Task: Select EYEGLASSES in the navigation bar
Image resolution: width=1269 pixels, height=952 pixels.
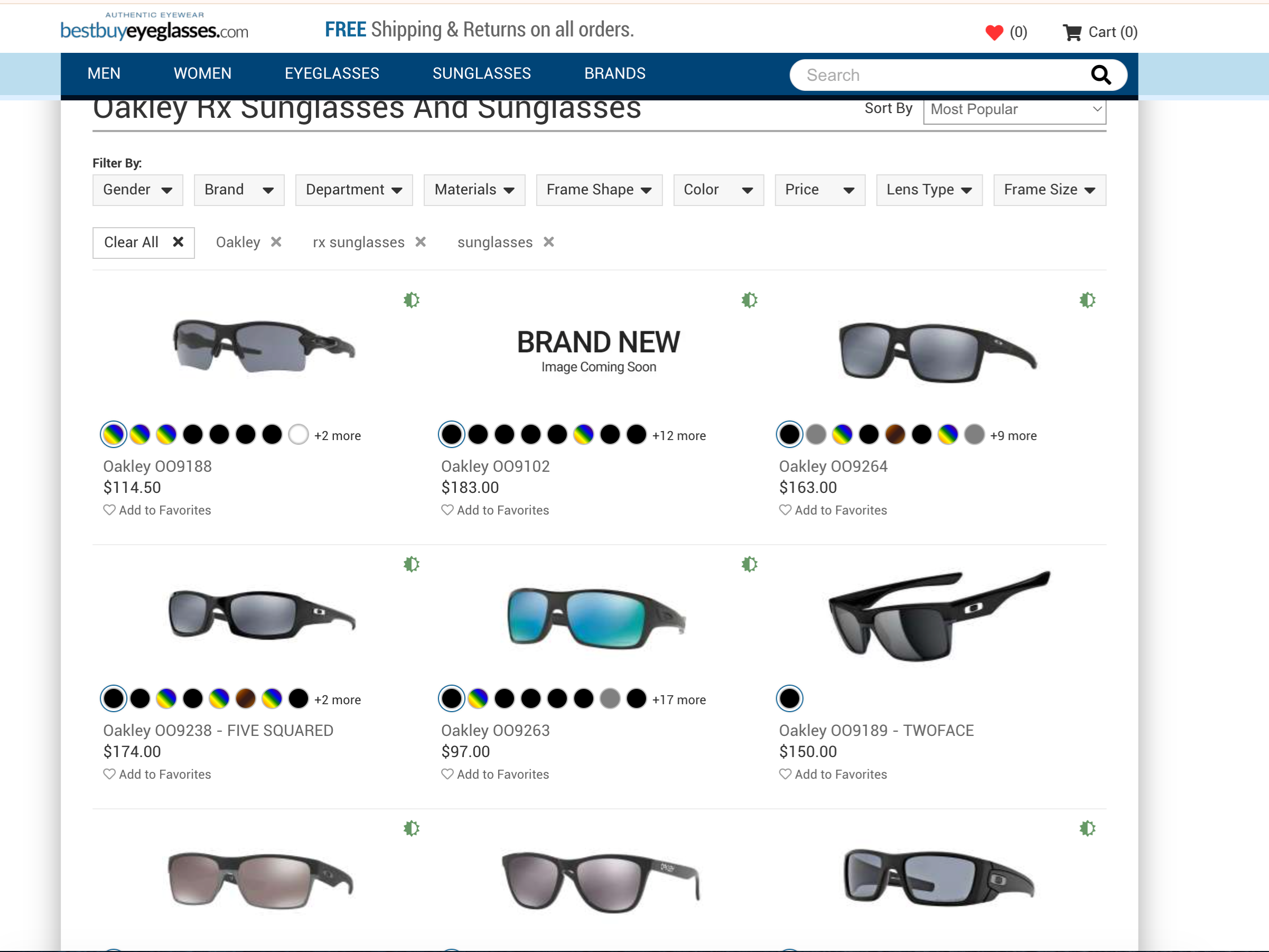Action: point(332,73)
